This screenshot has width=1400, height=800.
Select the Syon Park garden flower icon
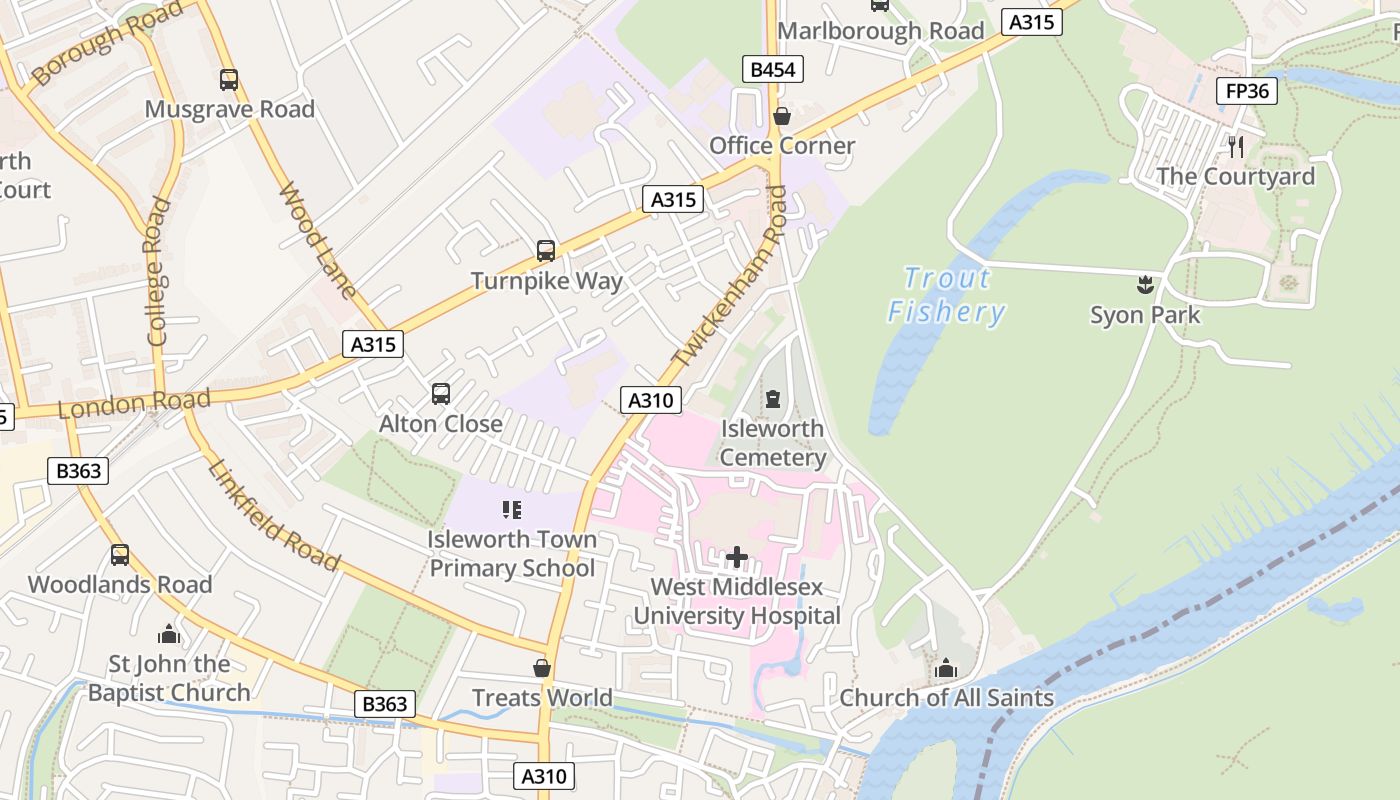pos(1146,285)
